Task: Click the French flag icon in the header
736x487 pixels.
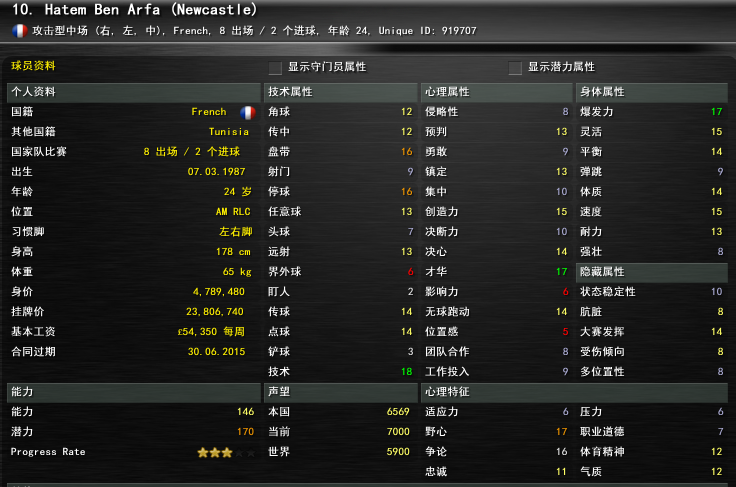Action: [x=19, y=31]
